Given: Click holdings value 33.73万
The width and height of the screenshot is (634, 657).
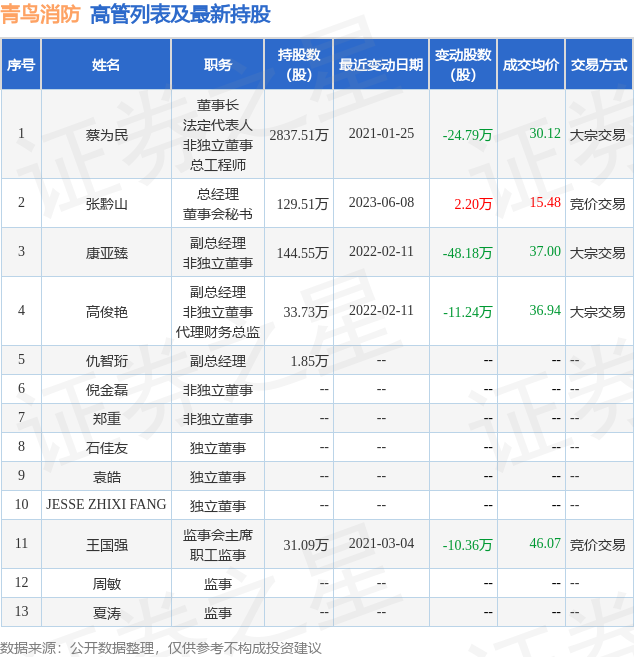Looking at the screenshot, I should pos(305,312).
